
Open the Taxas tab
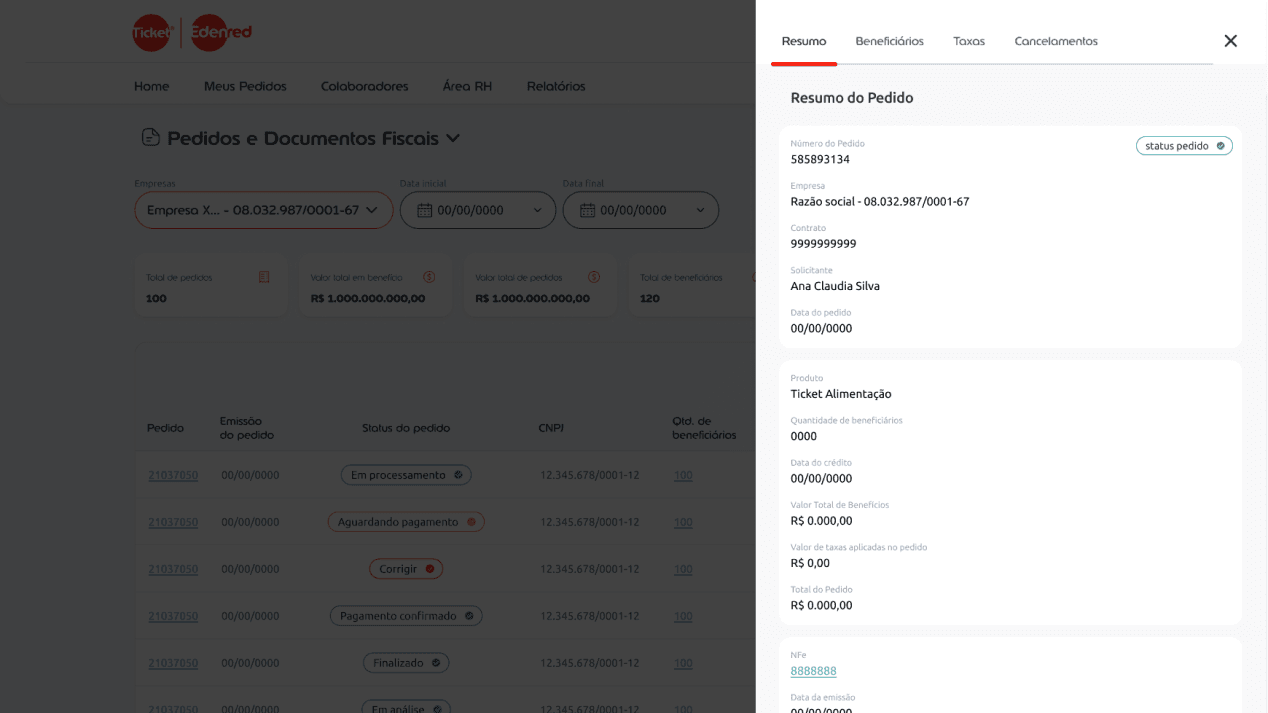[969, 41]
